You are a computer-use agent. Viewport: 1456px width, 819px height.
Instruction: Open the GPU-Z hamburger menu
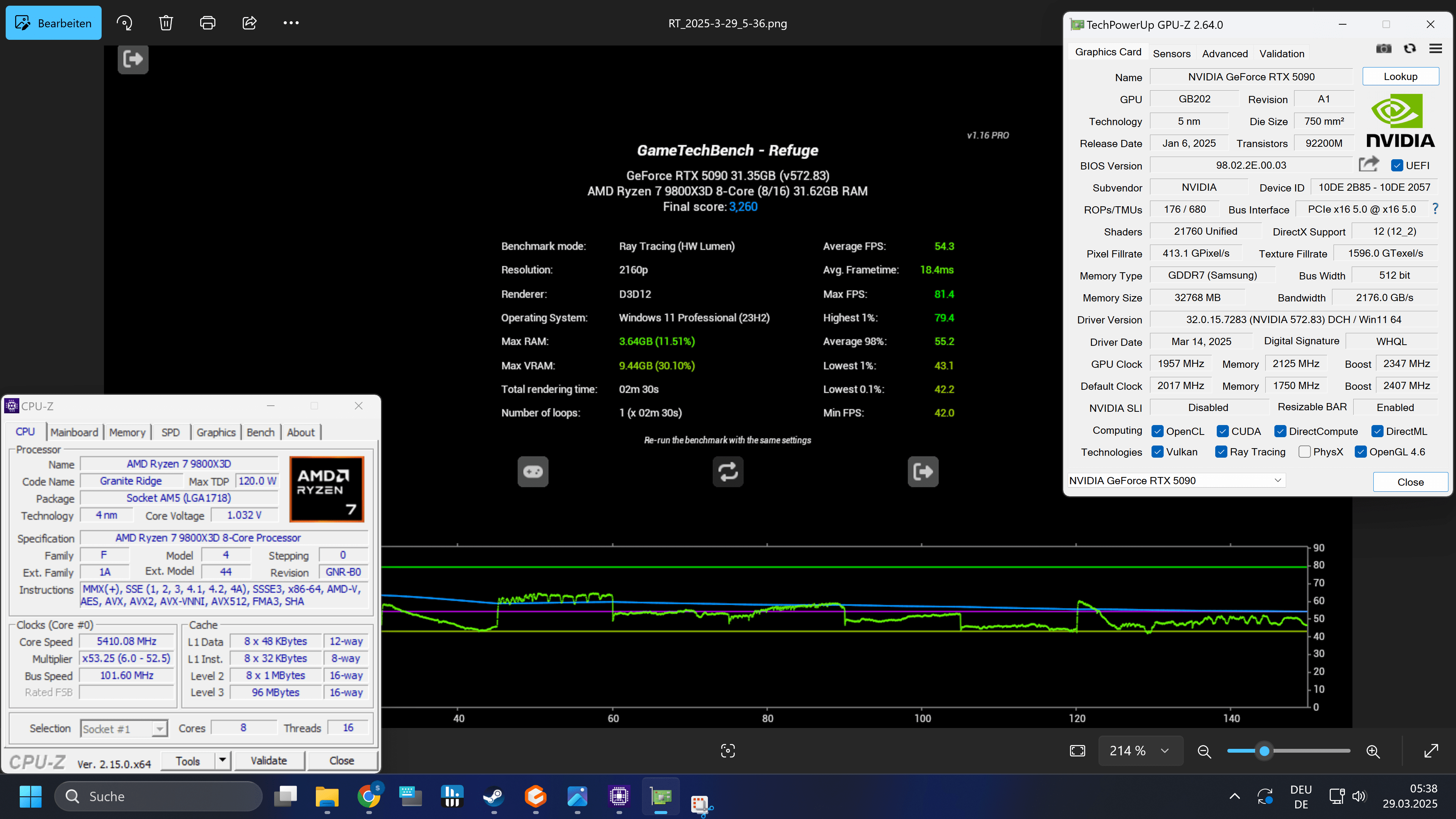[1436, 49]
